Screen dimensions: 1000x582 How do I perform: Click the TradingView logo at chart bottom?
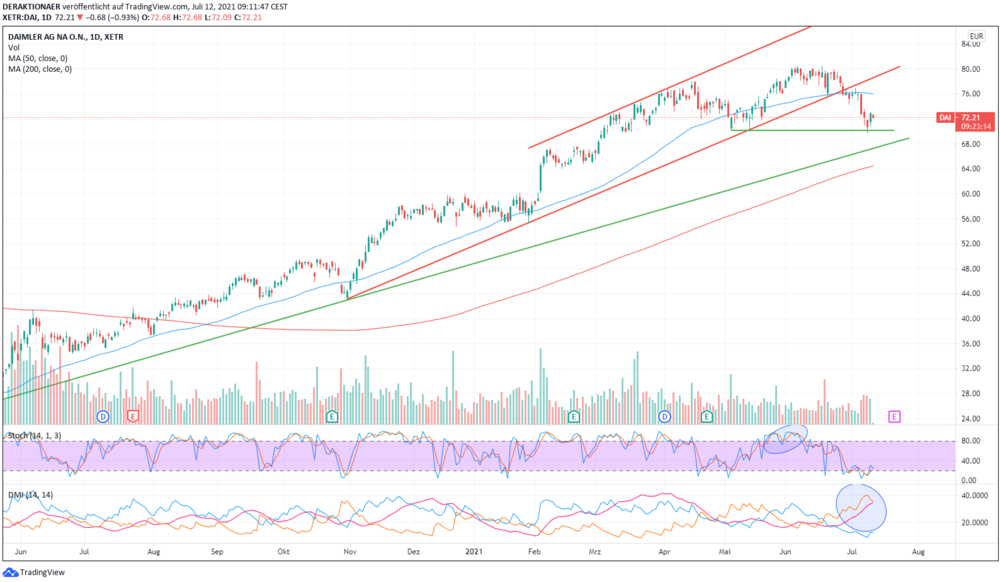pos(34,572)
